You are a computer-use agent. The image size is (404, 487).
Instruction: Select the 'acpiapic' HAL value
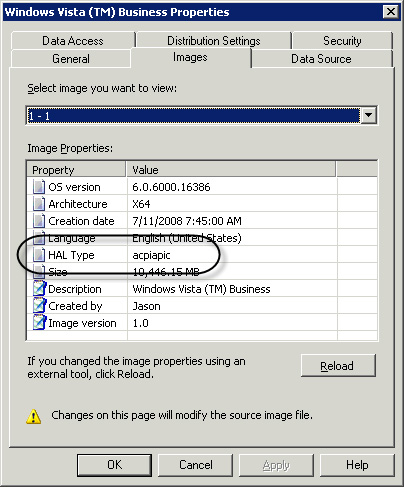(151, 255)
